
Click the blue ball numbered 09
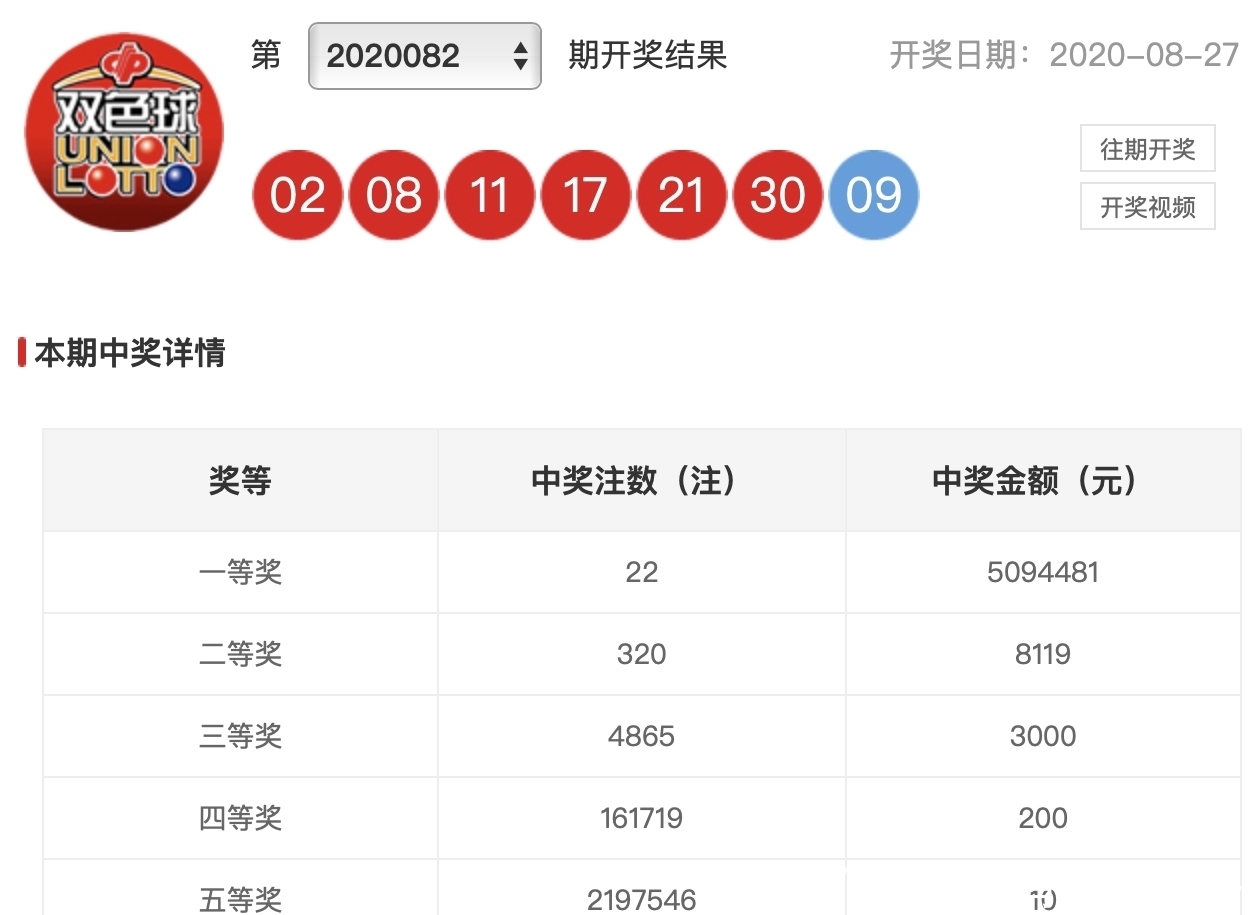pyautogui.click(x=873, y=195)
